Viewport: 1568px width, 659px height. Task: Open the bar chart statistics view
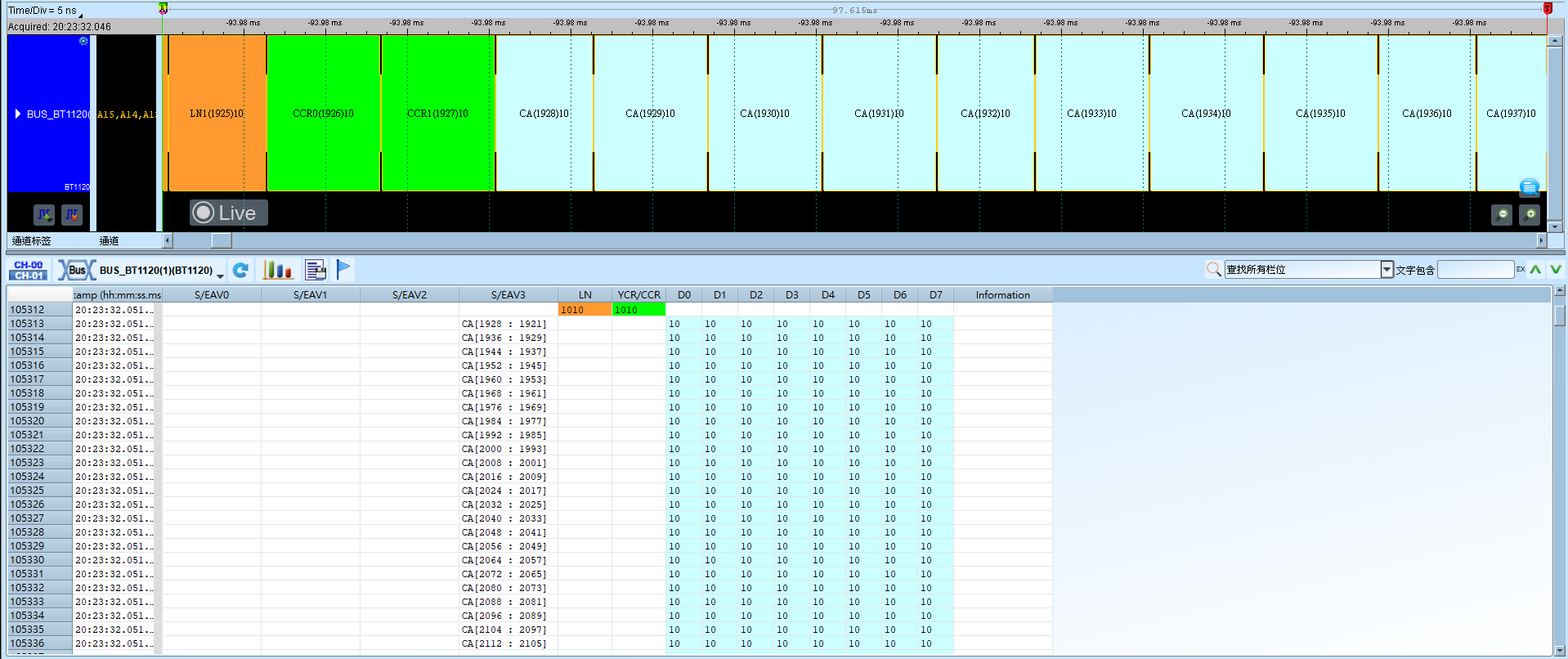coord(278,270)
